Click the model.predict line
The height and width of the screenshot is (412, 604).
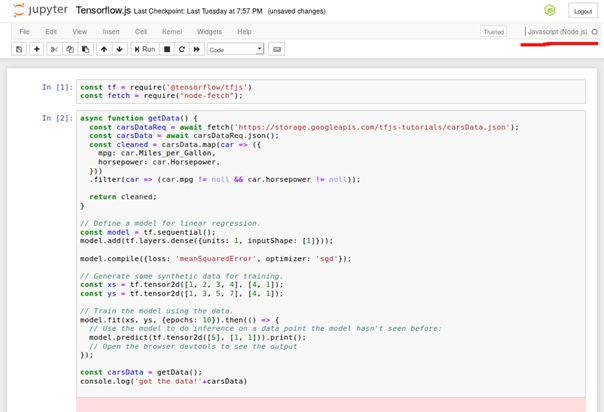(x=198, y=337)
